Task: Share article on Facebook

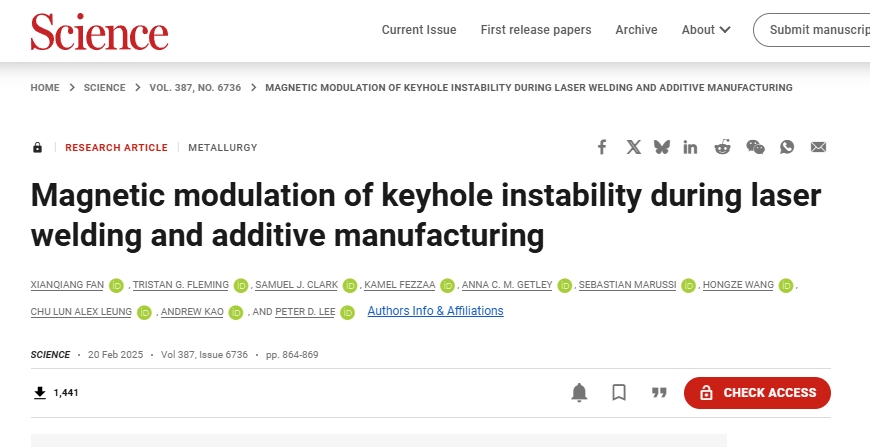Action: pyautogui.click(x=602, y=147)
